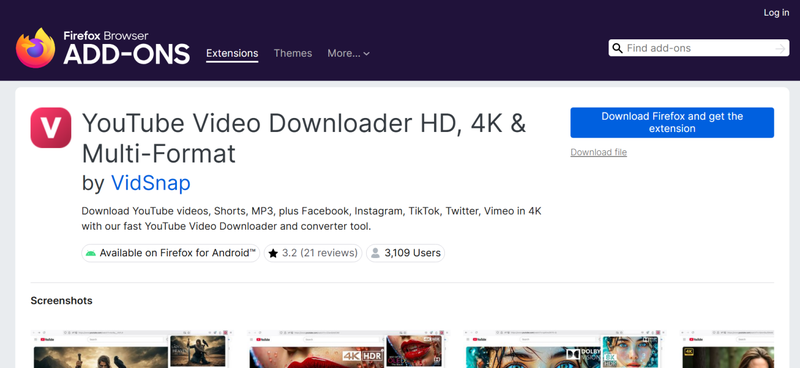Open the red lips 4K HDR screenshot
The height and width of the screenshot is (368, 800).
point(348,349)
